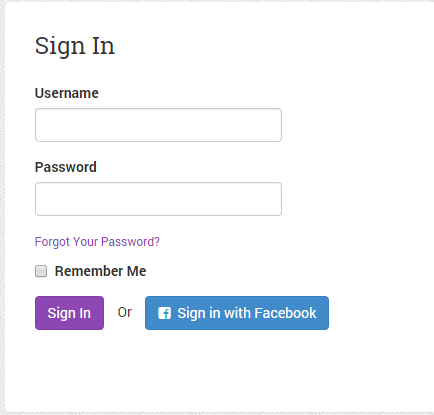Focus the Password text field

[x=158, y=199]
